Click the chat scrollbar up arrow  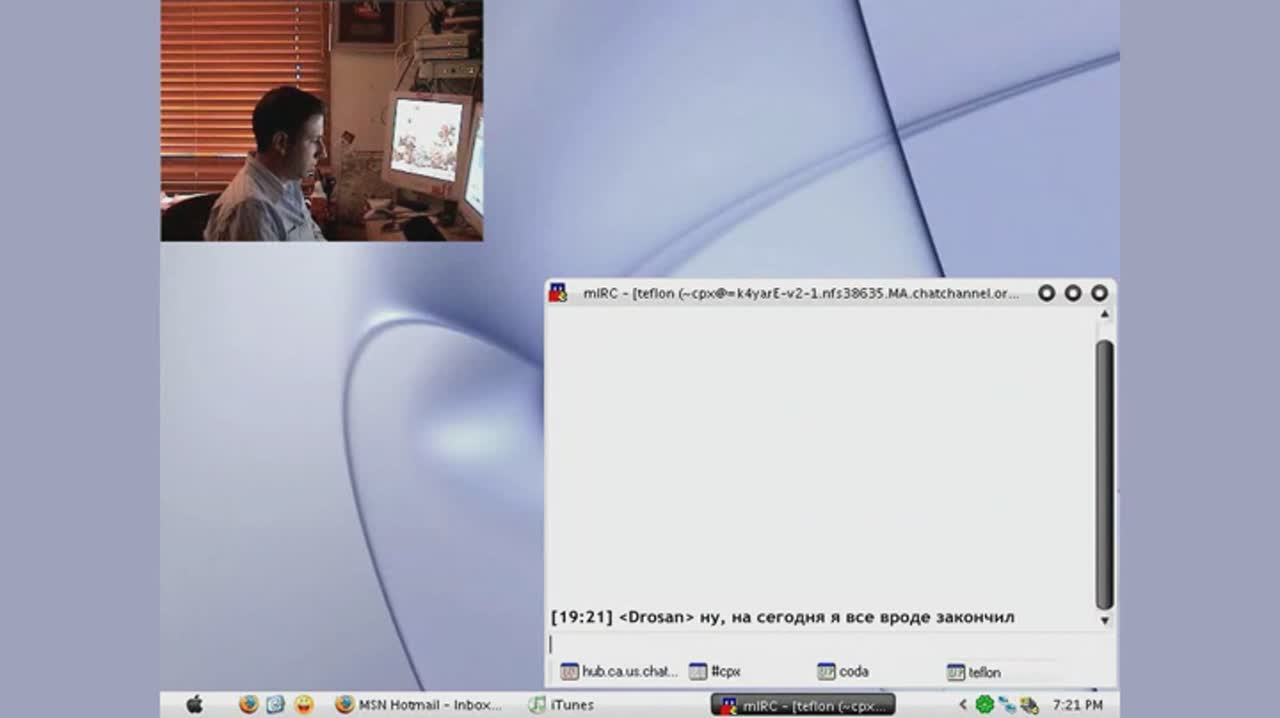point(1105,314)
